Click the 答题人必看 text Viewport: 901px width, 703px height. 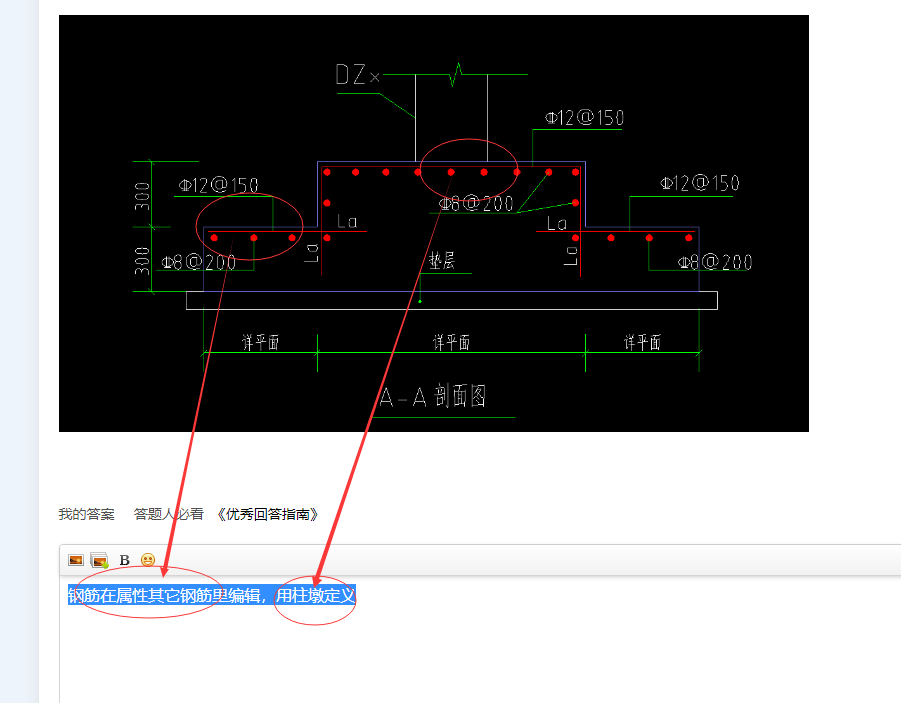[168, 514]
